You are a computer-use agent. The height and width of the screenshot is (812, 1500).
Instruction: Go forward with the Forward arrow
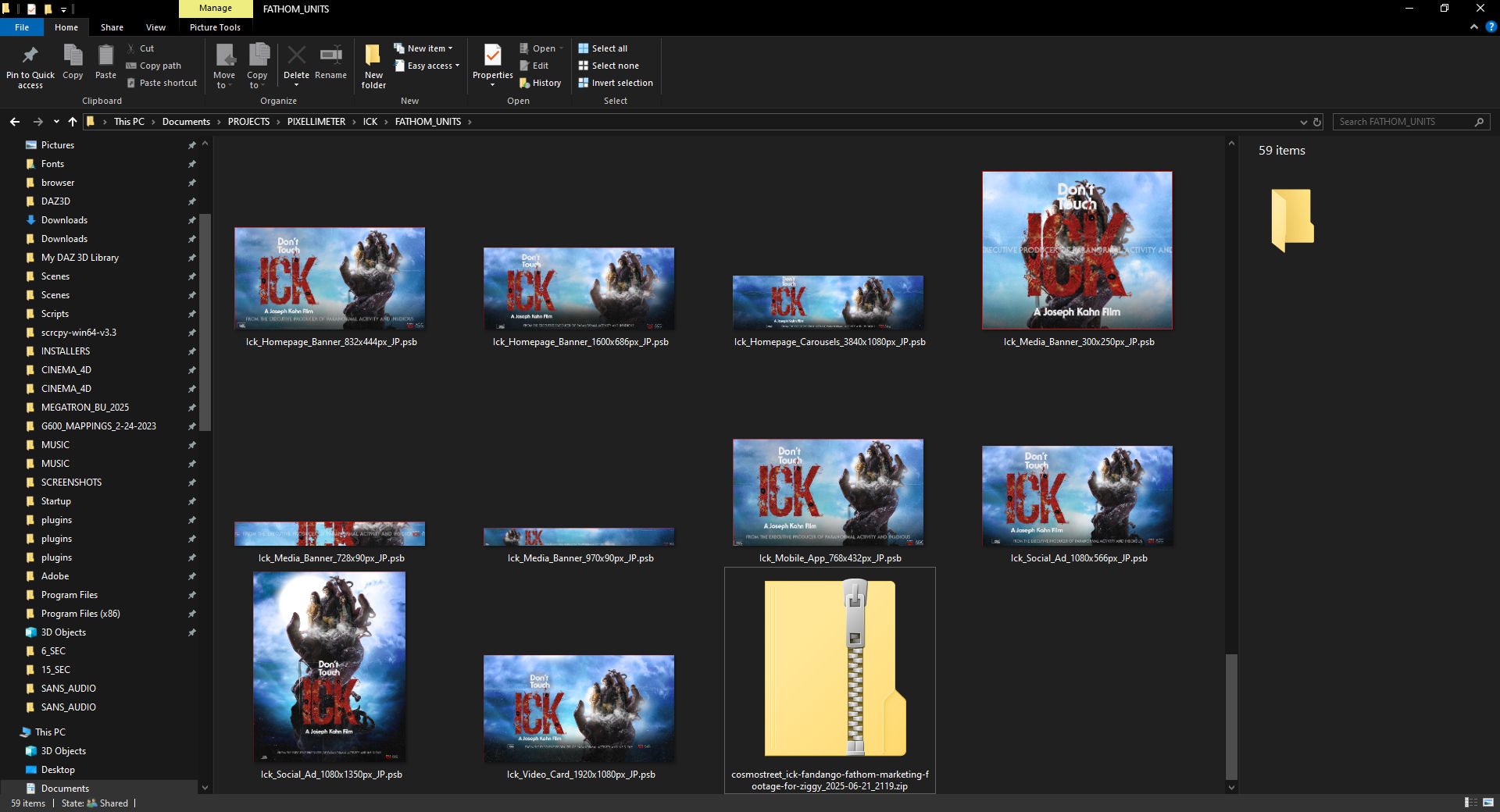point(37,122)
